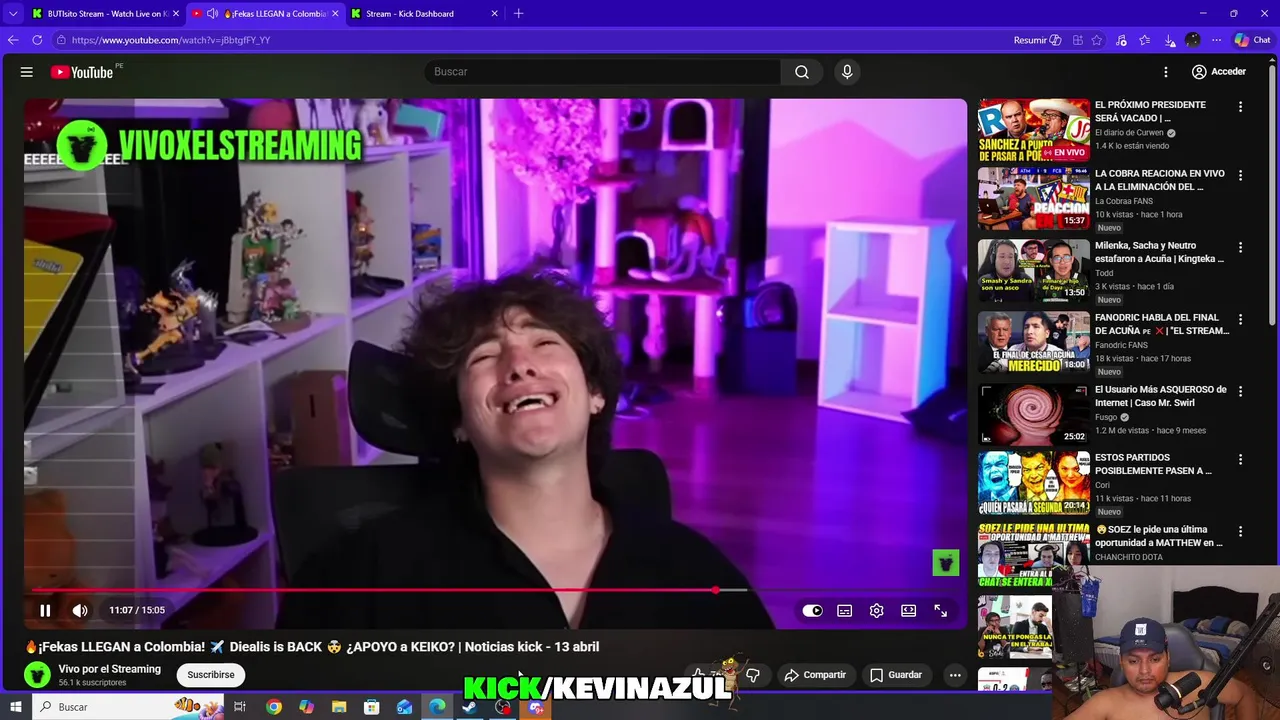This screenshot has width=1280, height=720.
Task: Save the video with Guardar
Action: click(x=896, y=675)
